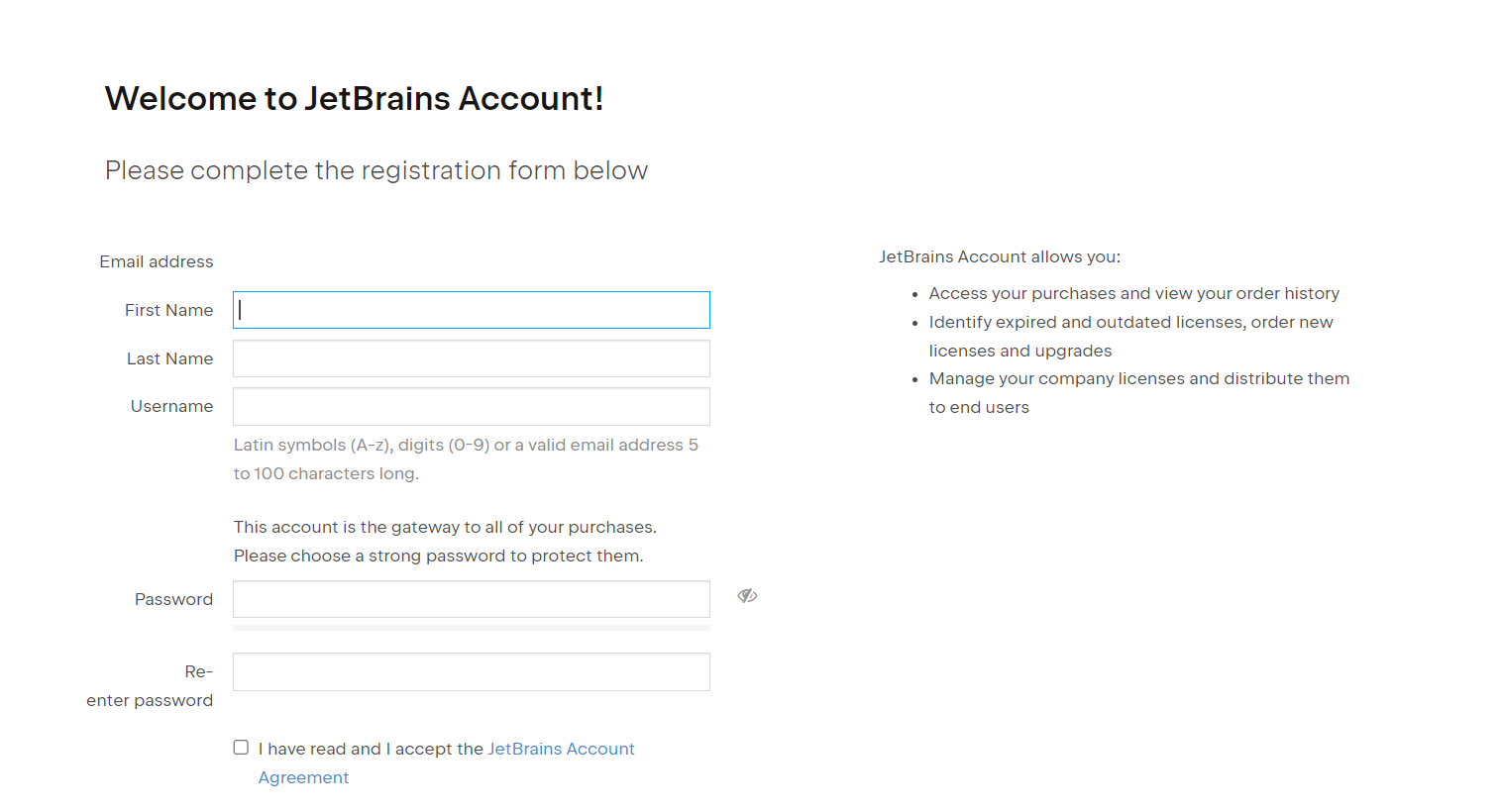
Task: Click the Password input field
Action: [x=472, y=599]
